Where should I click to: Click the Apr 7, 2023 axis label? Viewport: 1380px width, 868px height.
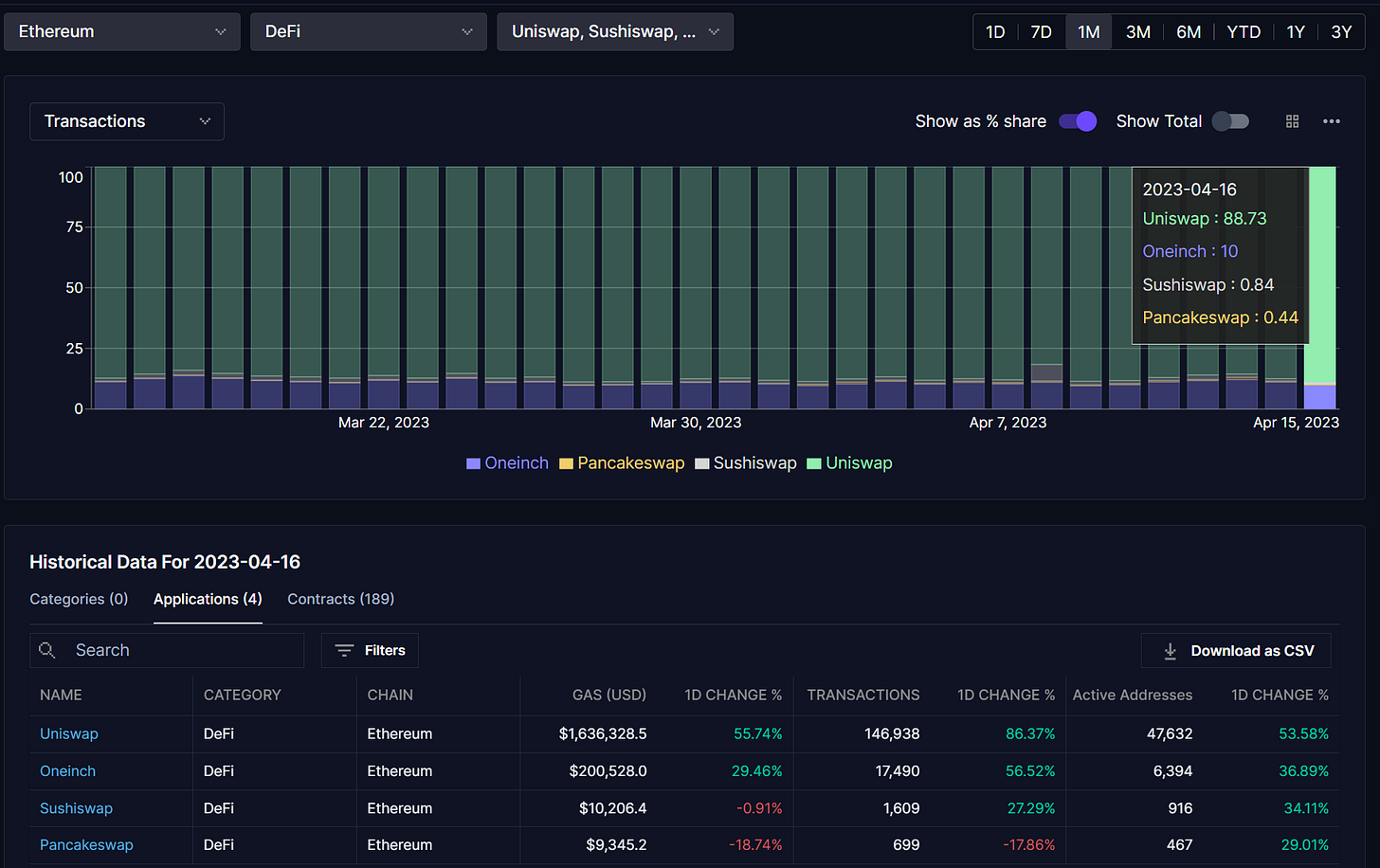1008,423
